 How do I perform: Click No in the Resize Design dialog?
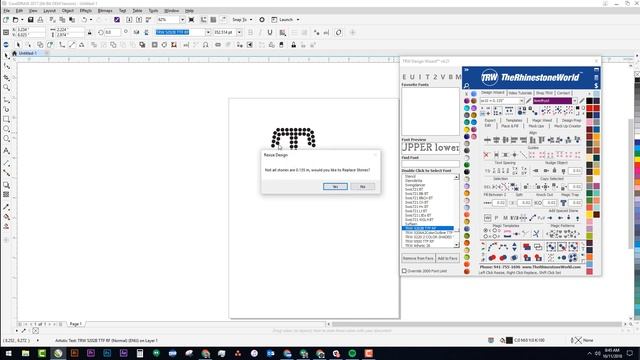tap(362, 187)
